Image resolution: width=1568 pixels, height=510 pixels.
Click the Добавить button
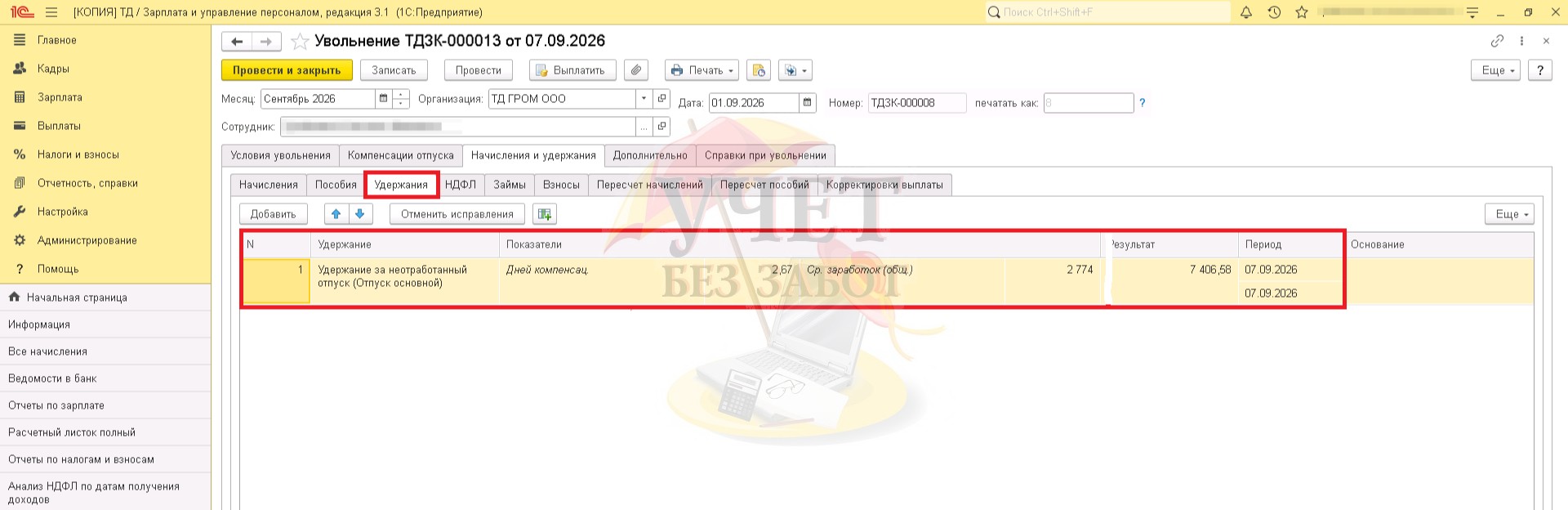coord(274,214)
